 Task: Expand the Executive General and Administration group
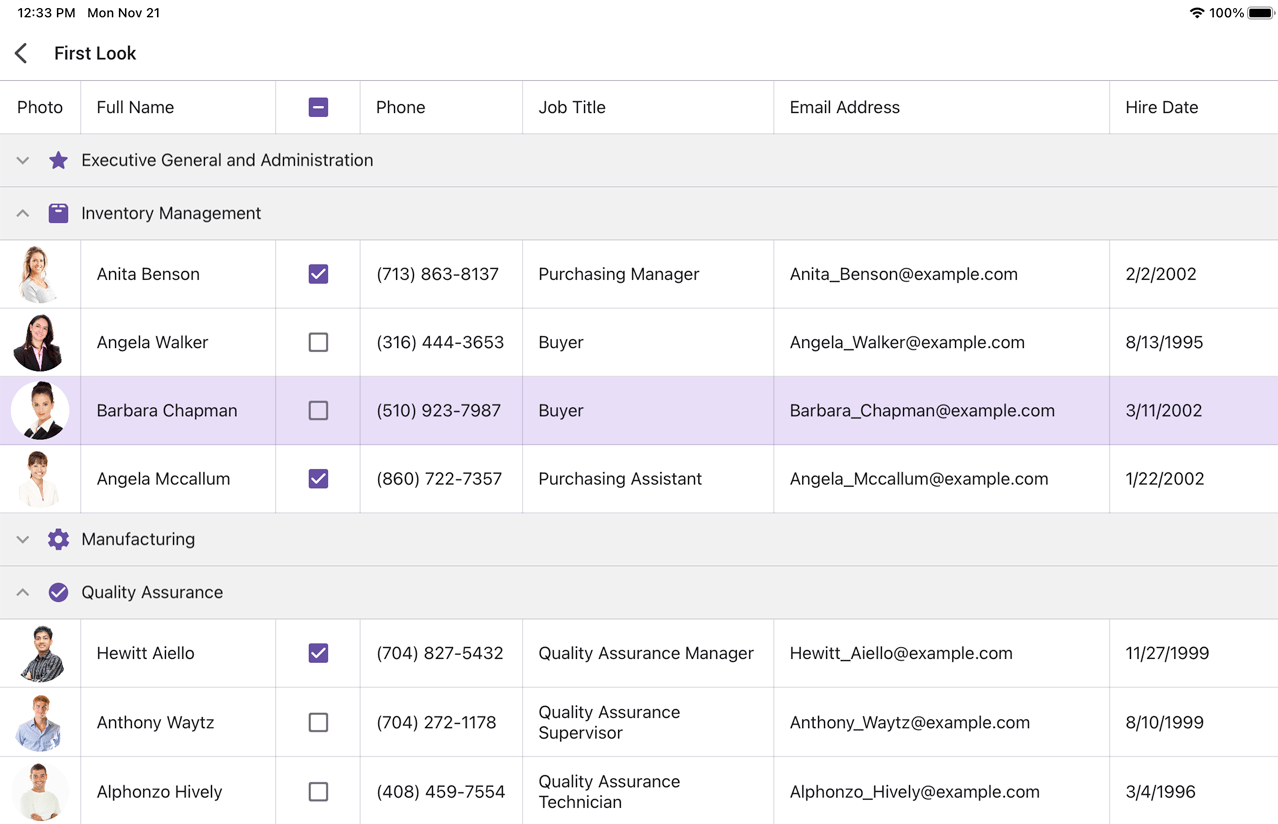tap(22, 160)
